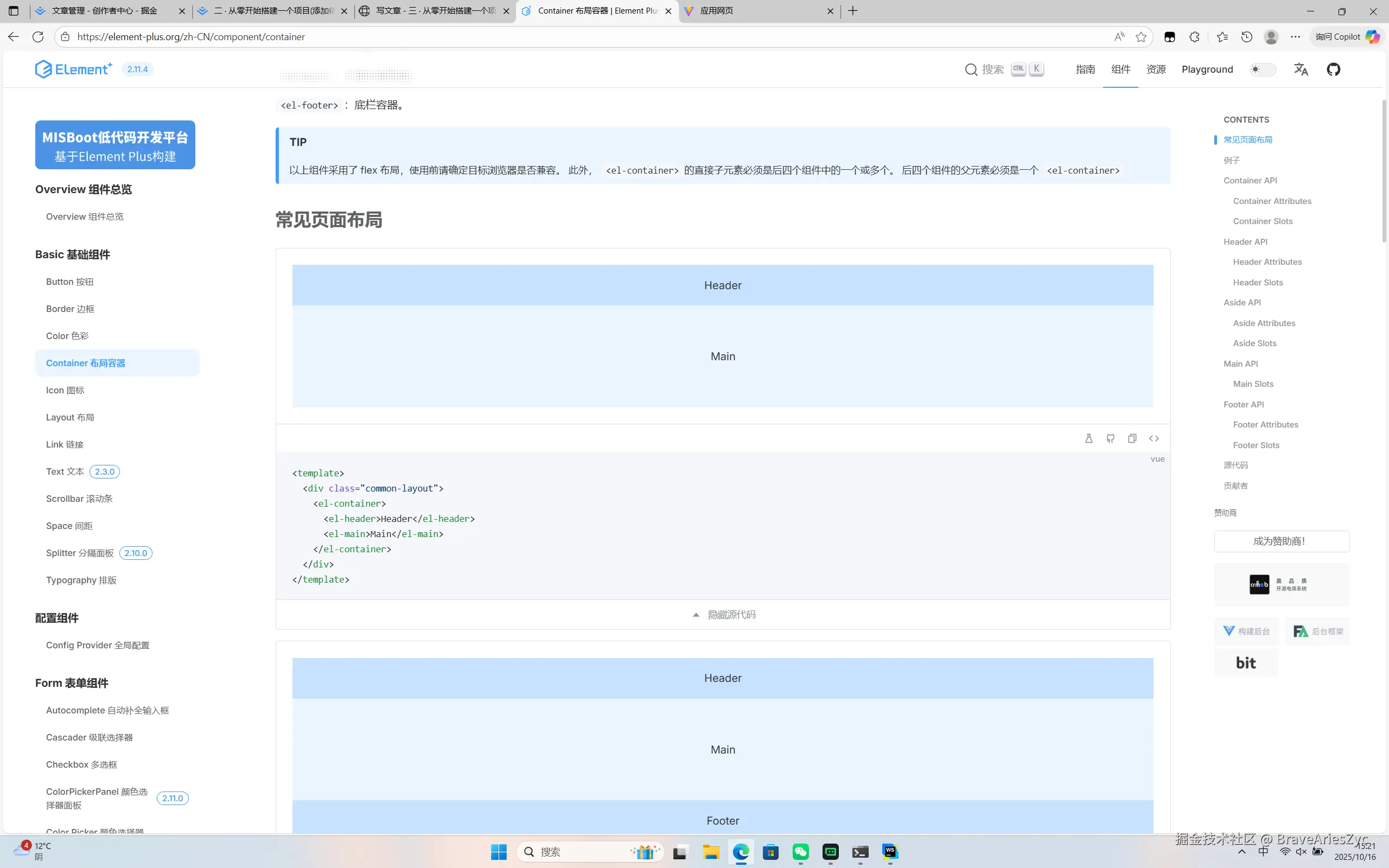Screen dimensions: 1389x868
Task: Copy the code using copy icon
Action: tap(1132, 438)
